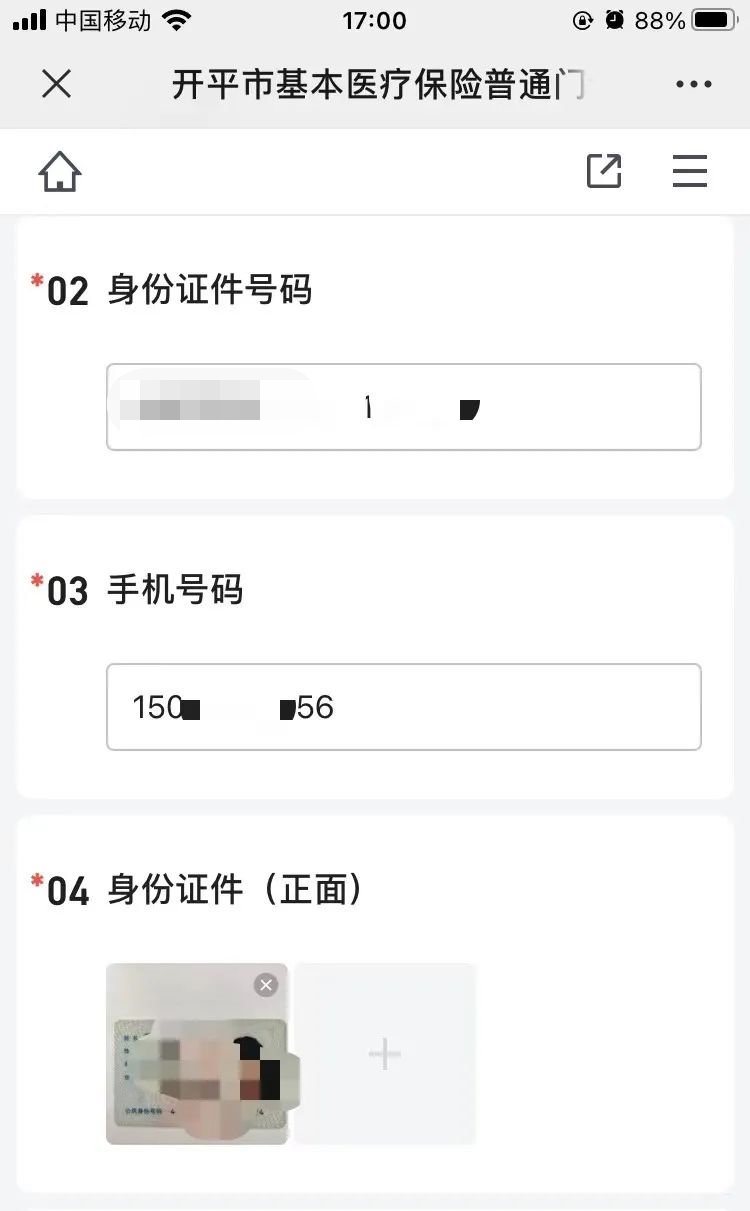This screenshot has height=1211, width=750.
Task: Open the three-dot more options menu
Action: (693, 85)
